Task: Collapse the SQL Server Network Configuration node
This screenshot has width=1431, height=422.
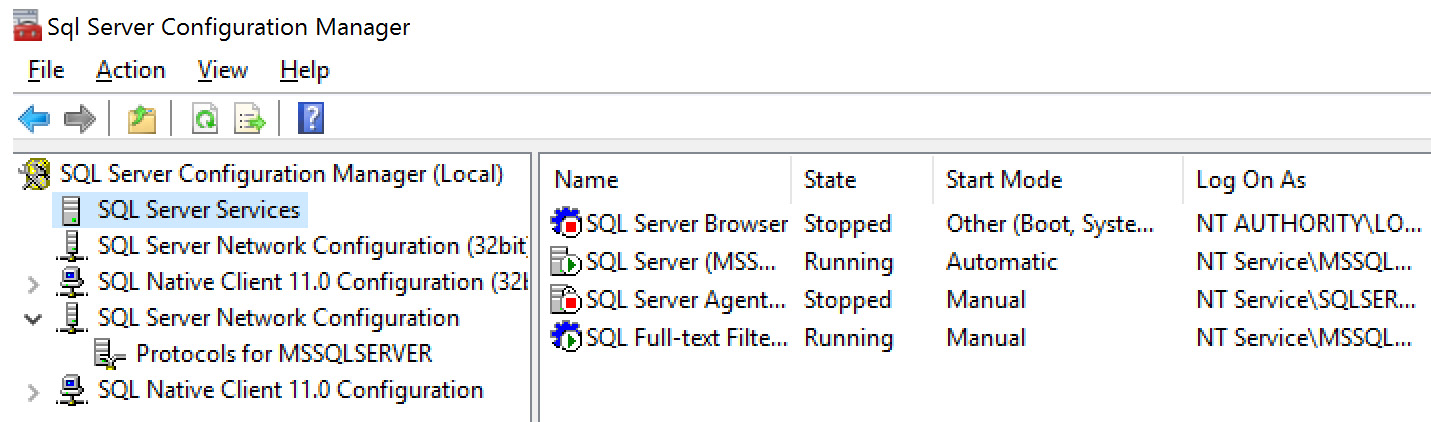Action: coord(33,319)
